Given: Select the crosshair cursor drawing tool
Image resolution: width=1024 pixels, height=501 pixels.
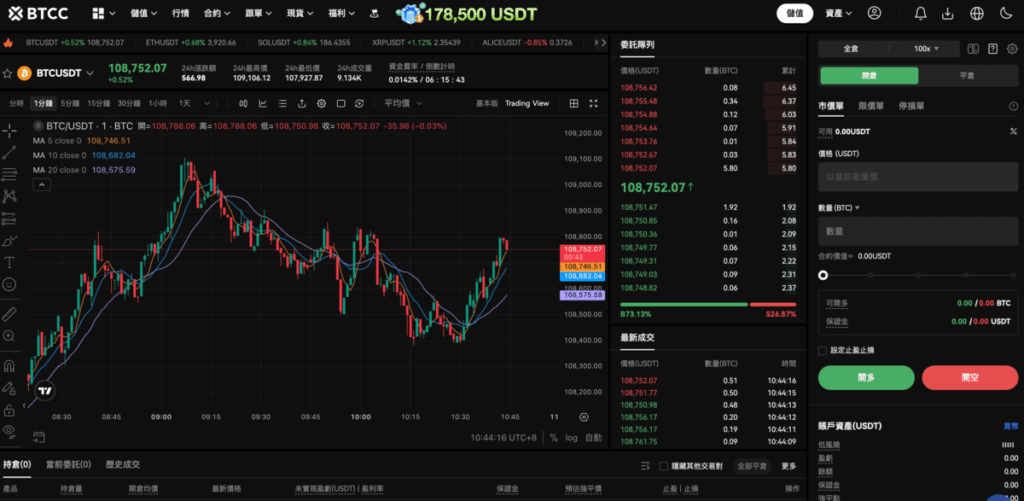Looking at the screenshot, I should coord(9,130).
